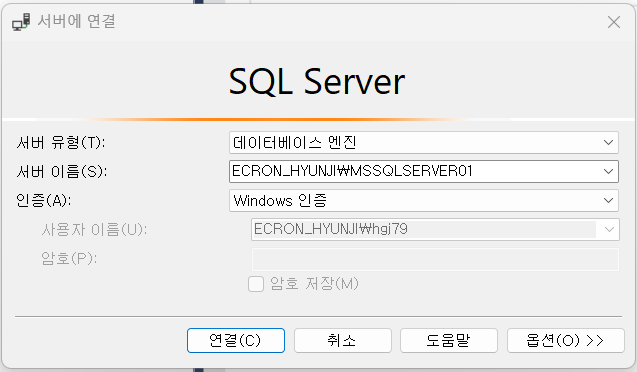Expand the 서버 유형 dropdown arrow
Image resolution: width=637 pixels, height=372 pixels.
(608, 143)
